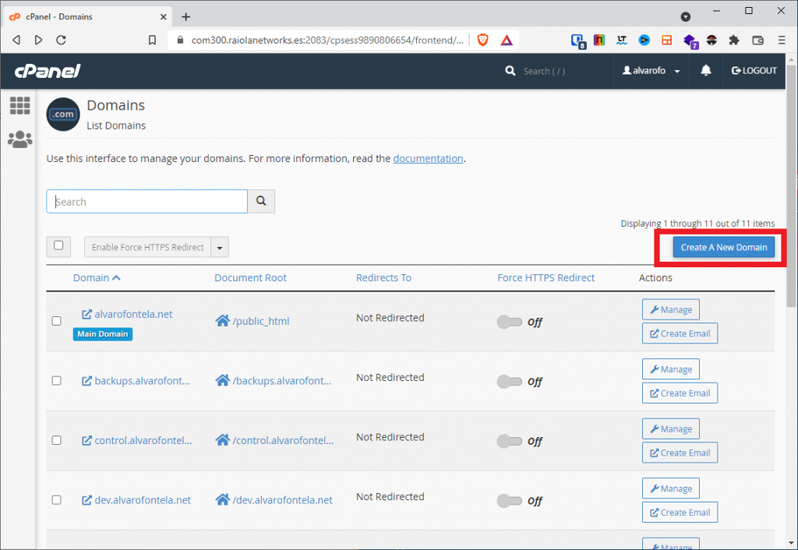This screenshot has width=798, height=550.
Task: Open the documentation link
Action: [x=428, y=159]
